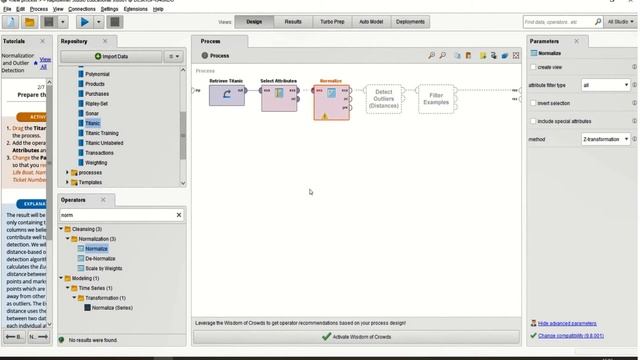Toggle the invert selection checkbox

pos(533,103)
